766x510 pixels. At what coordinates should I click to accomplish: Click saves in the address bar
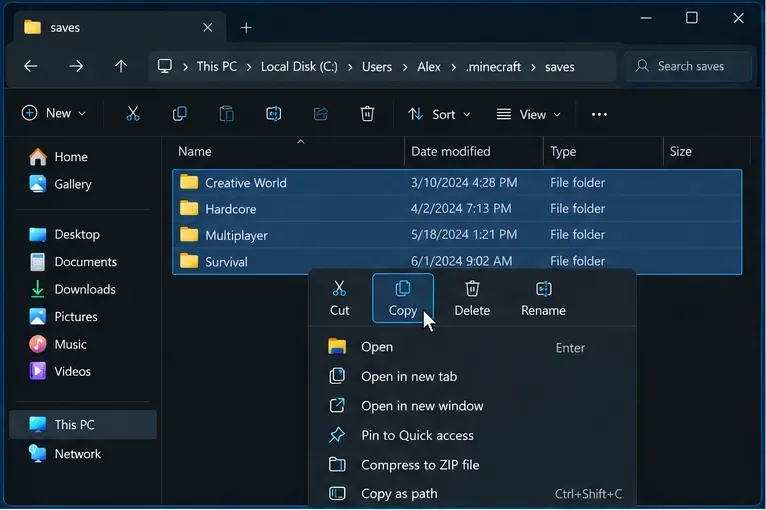(560, 66)
